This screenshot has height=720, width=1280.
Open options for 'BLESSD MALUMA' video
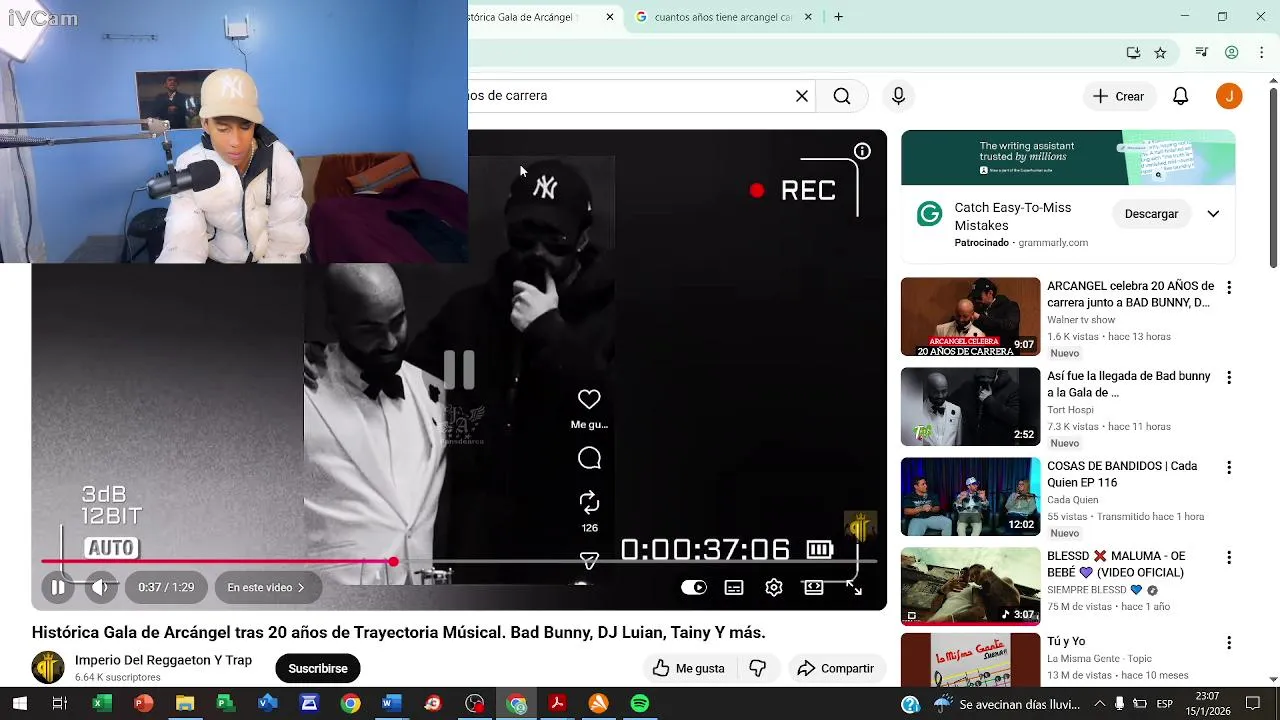pyautogui.click(x=1229, y=558)
